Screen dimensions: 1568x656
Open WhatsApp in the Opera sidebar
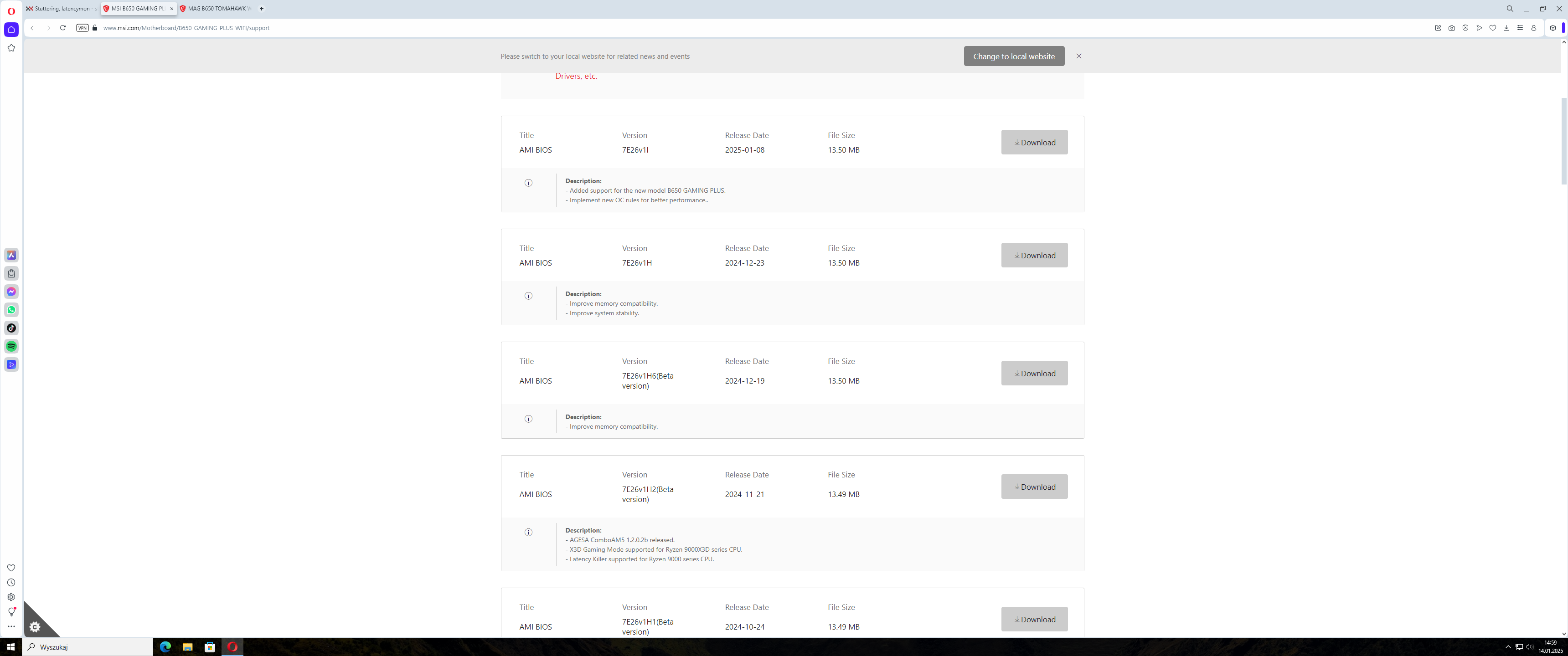(11, 310)
